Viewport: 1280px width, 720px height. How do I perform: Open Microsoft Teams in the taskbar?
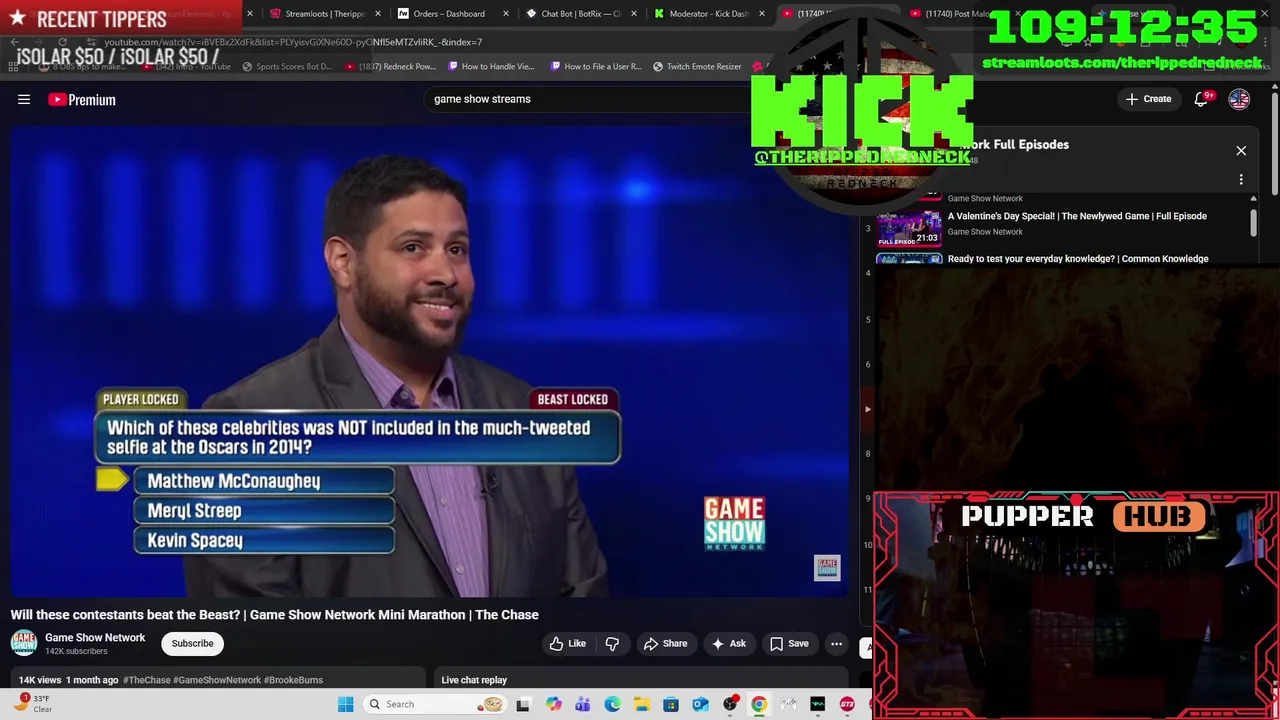[582, 704]
